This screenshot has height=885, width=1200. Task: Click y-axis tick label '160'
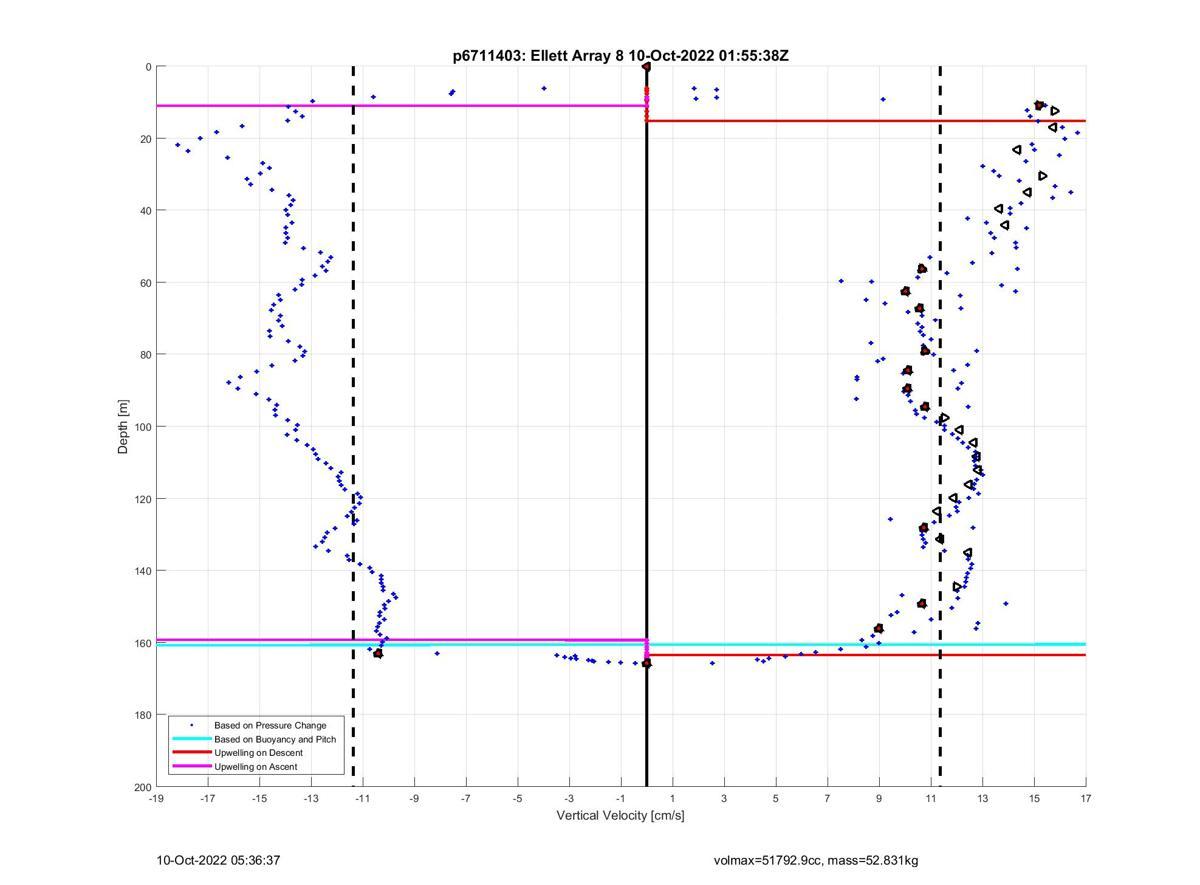142,643
